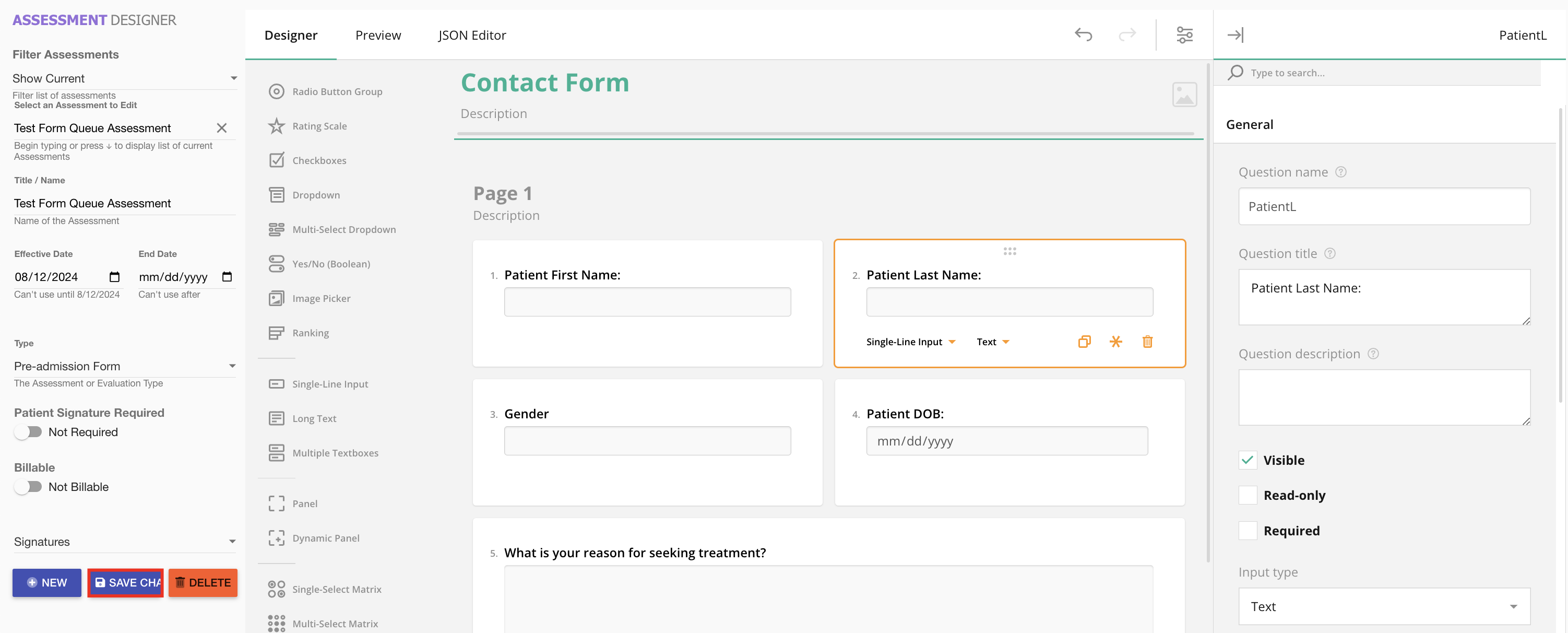Duplicate the Patient Last Name question

1084,342
